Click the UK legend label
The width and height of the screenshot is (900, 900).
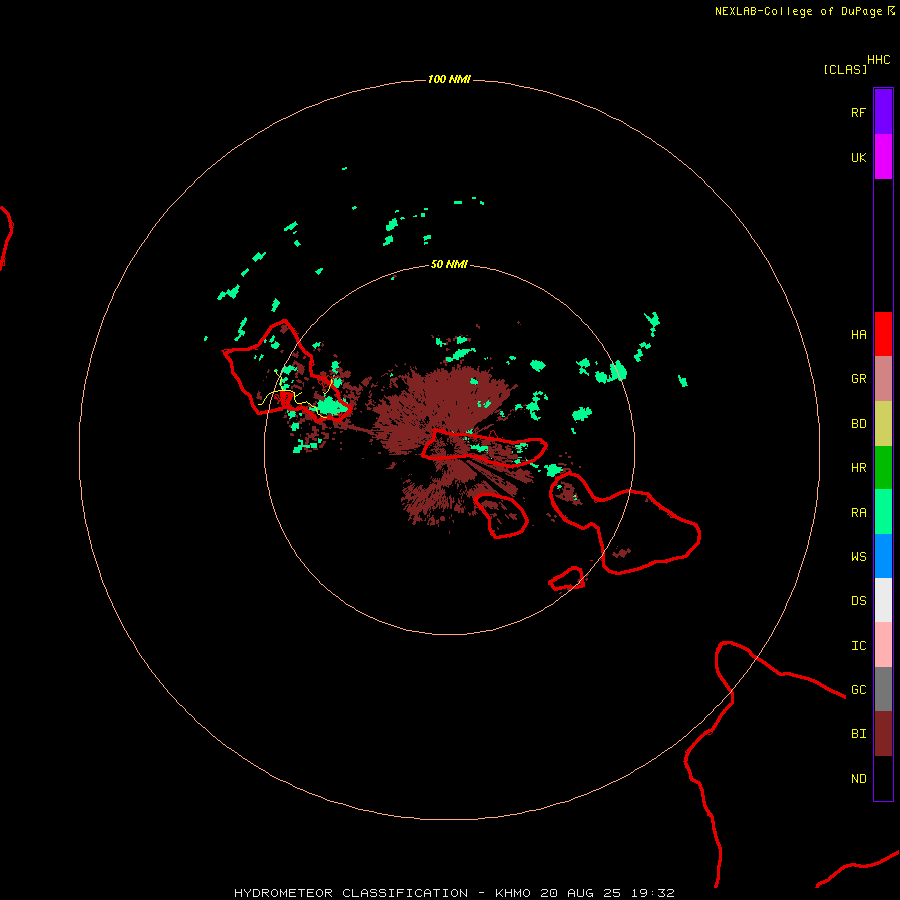[858, 157]
